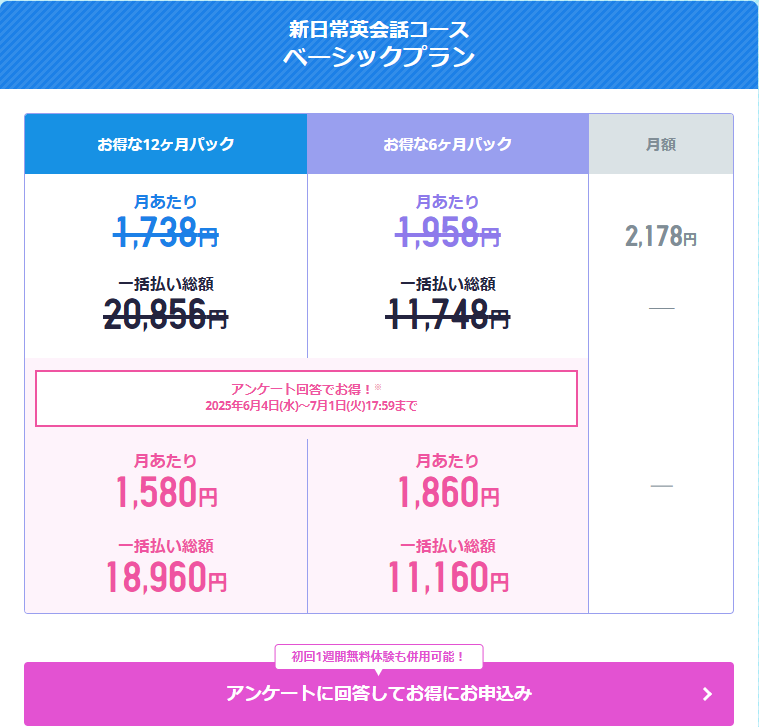Click the upper dash in the 月額 column
Viewport: 759px width, 727px height.
661,308
